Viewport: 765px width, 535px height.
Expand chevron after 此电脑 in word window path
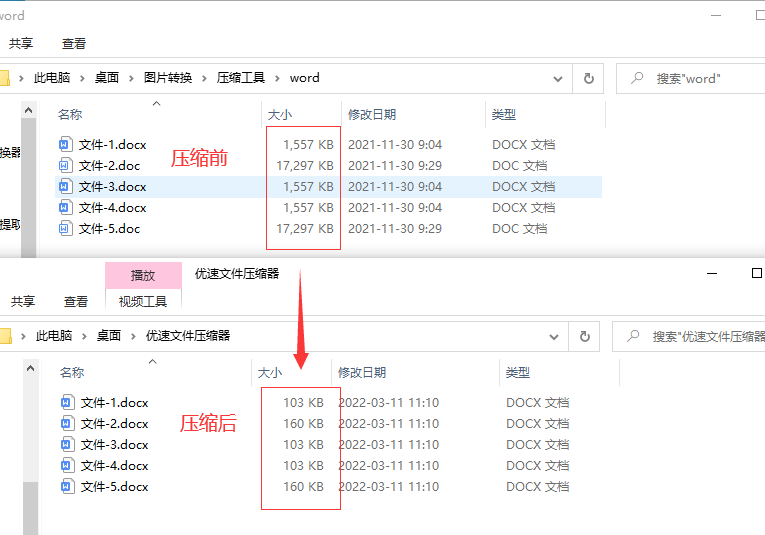82,78
